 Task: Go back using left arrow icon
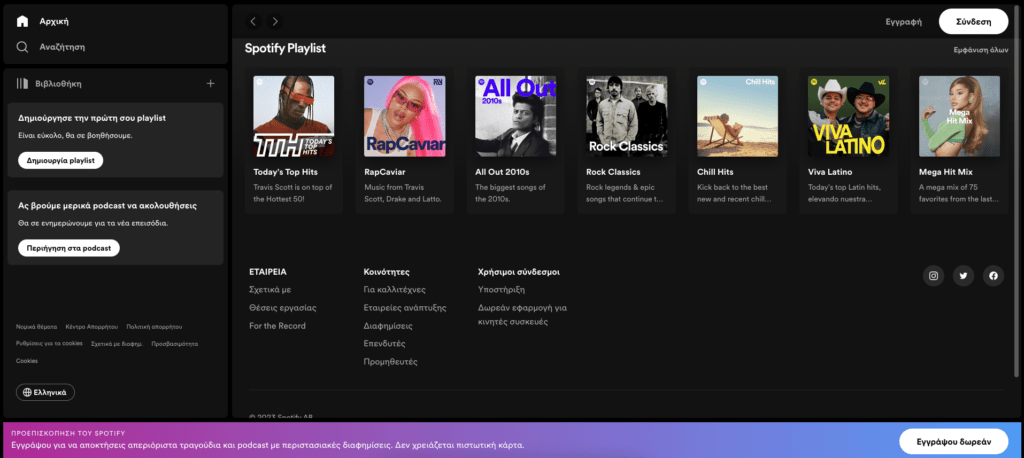click(253, 21)
